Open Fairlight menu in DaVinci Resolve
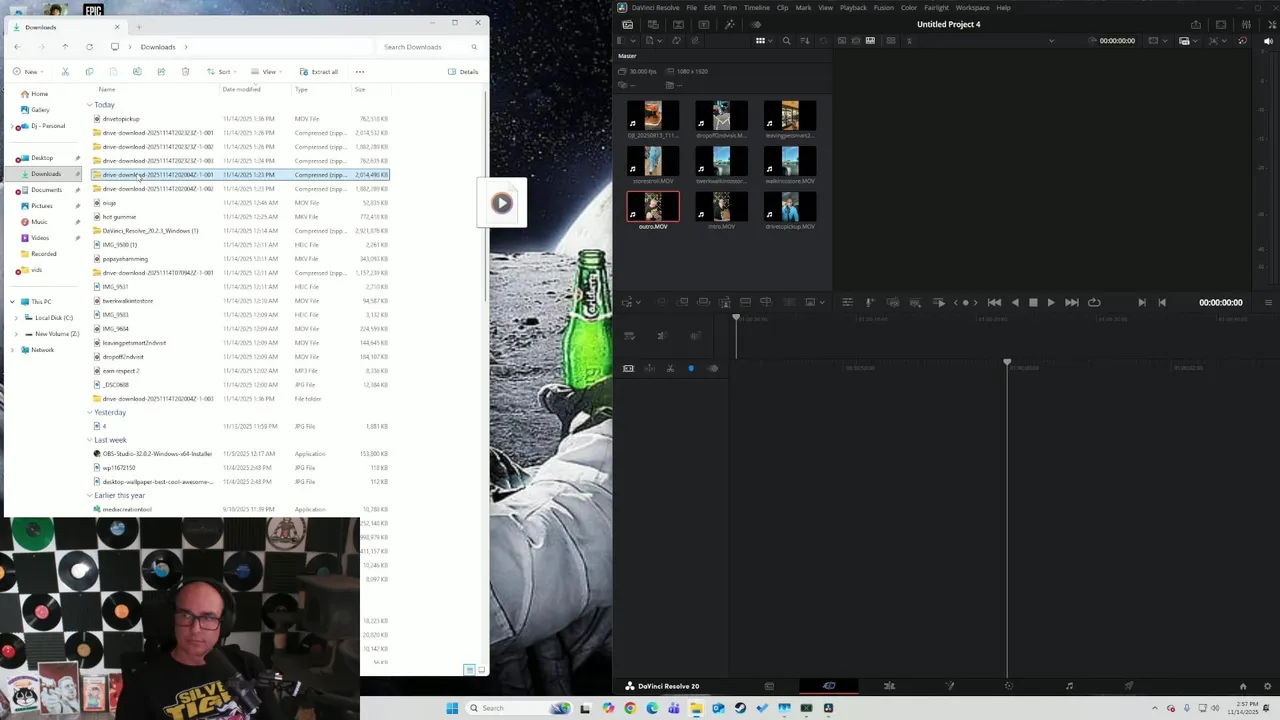Image resolution: width=1280 pixels, height=720 pixels. click(x=936, y=7)
